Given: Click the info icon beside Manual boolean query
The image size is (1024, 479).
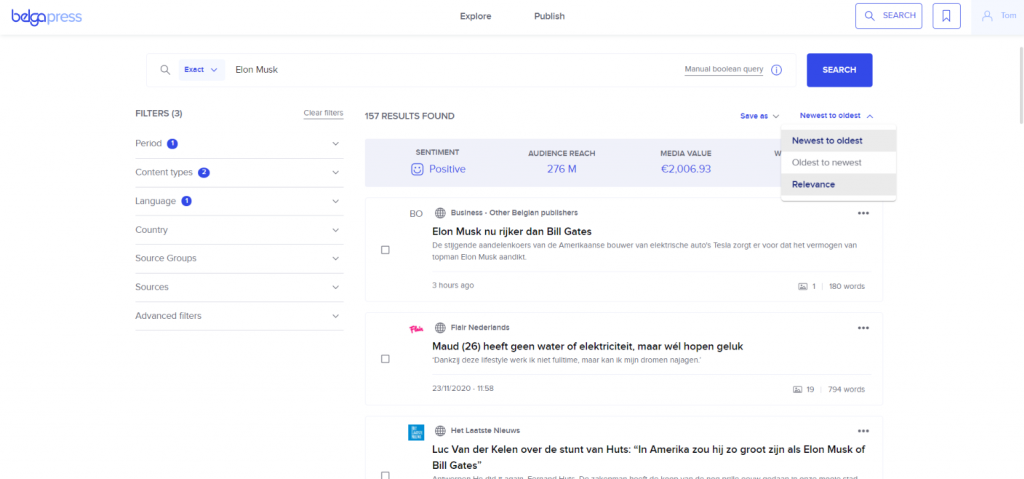Looking at the screenshot, I should pyautogui.click(x=776, y=70).
